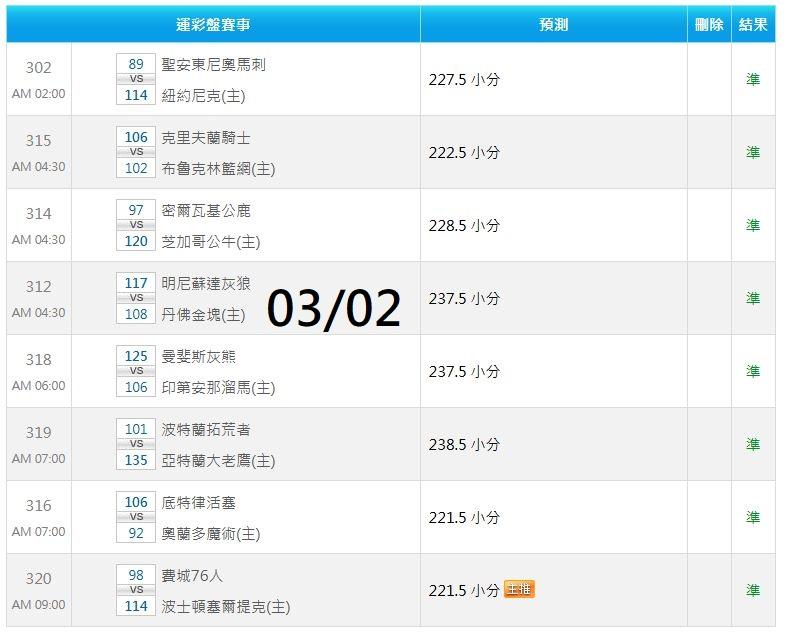Click the VS icon between scores 89 and 114

tap(137, 79)
